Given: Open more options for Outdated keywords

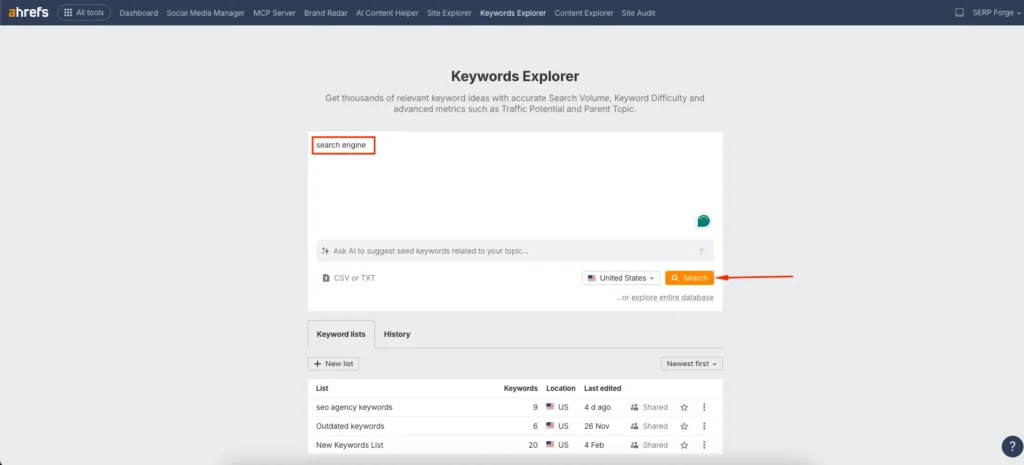Looking at the screenshot, I should coord(704,426).
